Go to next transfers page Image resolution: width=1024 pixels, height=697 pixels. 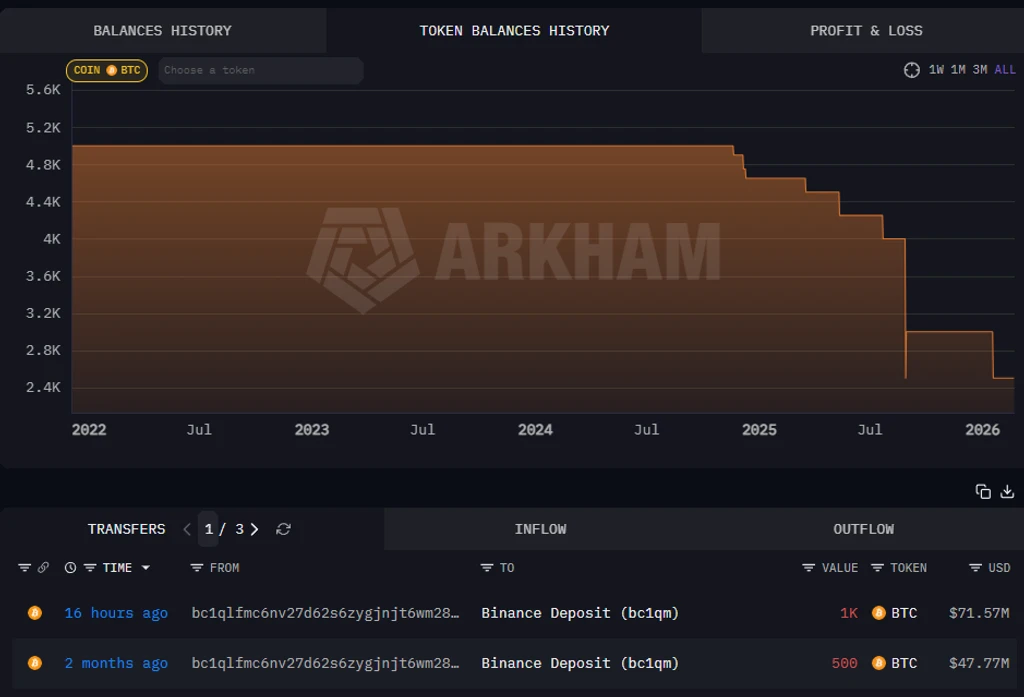[x=255, y=529]
